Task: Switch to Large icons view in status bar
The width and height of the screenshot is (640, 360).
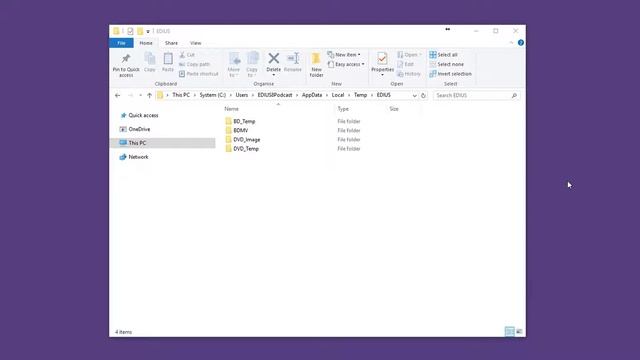Action: (x=519, y=331)
